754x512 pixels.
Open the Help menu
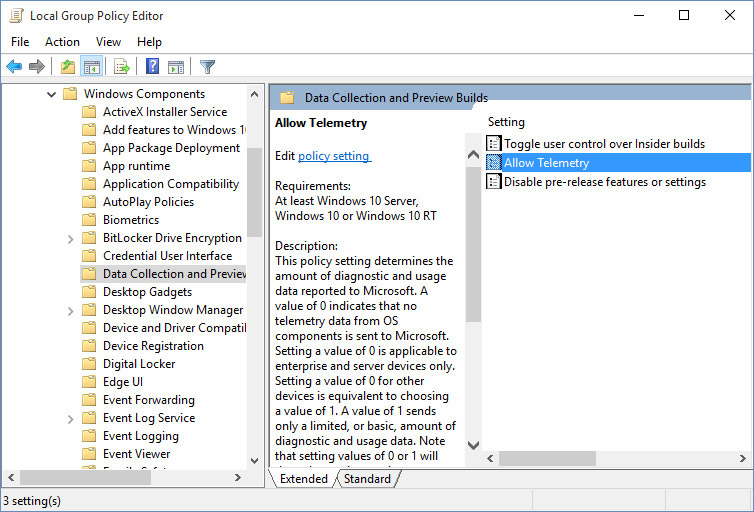point(149,42)
